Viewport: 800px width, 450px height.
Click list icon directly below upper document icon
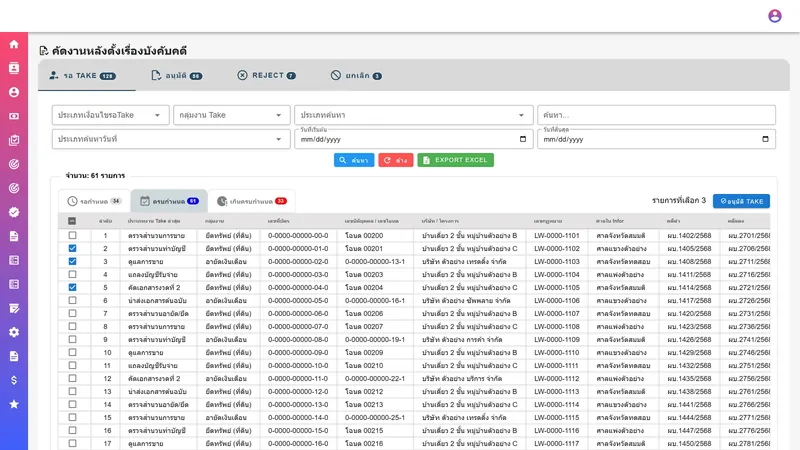point(14,260)
